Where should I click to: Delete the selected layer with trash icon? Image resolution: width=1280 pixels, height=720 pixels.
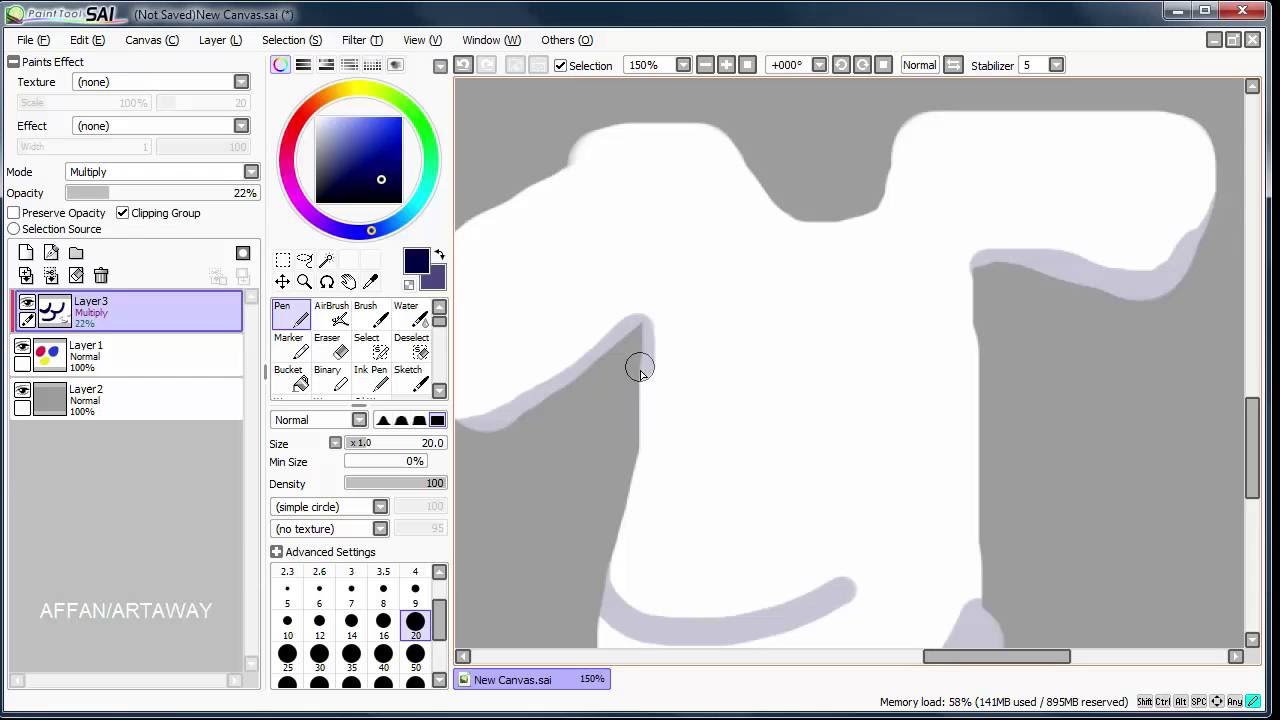[x=101, y=276]
